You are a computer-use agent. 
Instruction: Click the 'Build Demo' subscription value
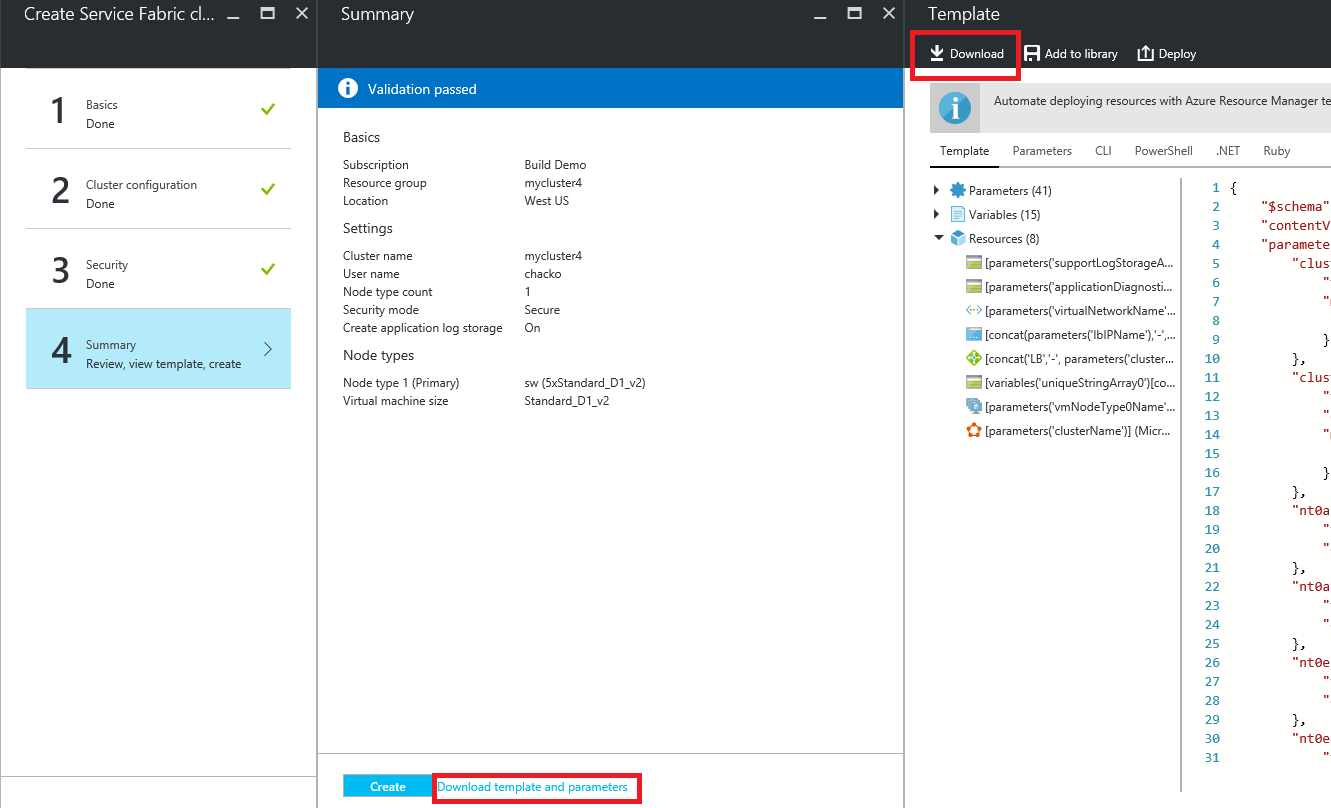pos(555,165)
